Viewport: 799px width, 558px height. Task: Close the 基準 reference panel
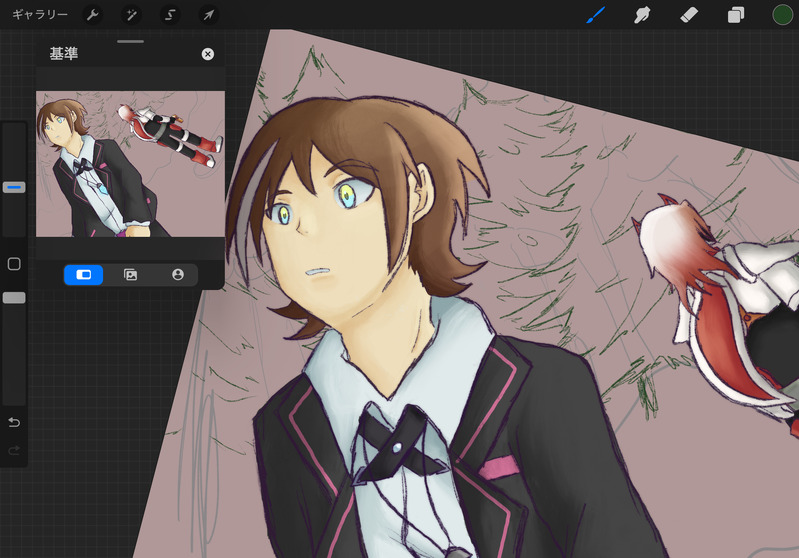[x=207, y=54]
